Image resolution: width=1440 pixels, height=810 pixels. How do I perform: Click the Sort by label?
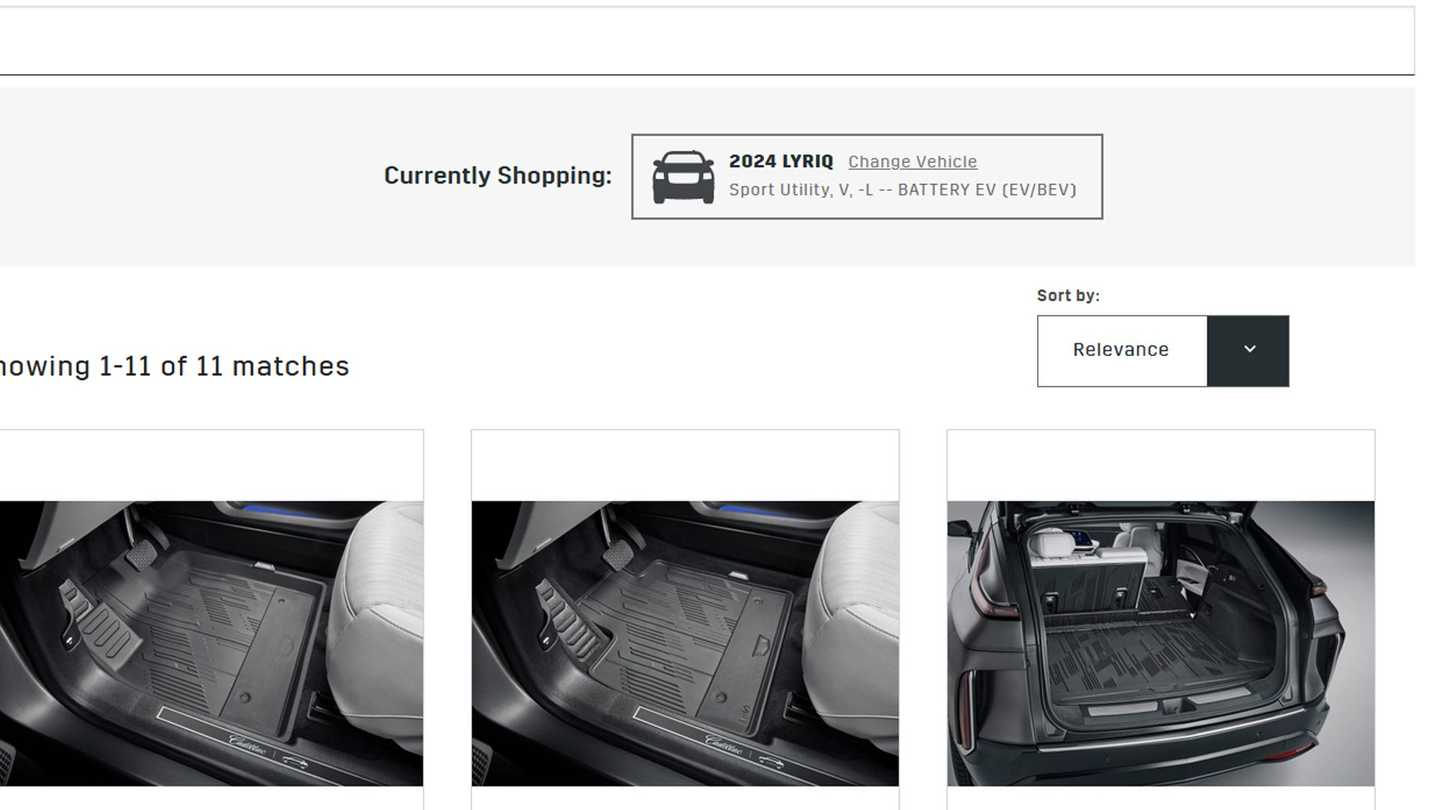1067,295
